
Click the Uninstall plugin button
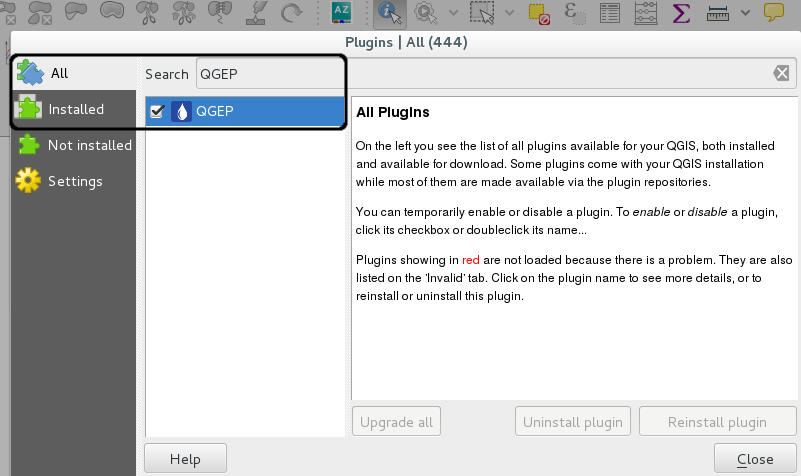click(x=573, y=422)
